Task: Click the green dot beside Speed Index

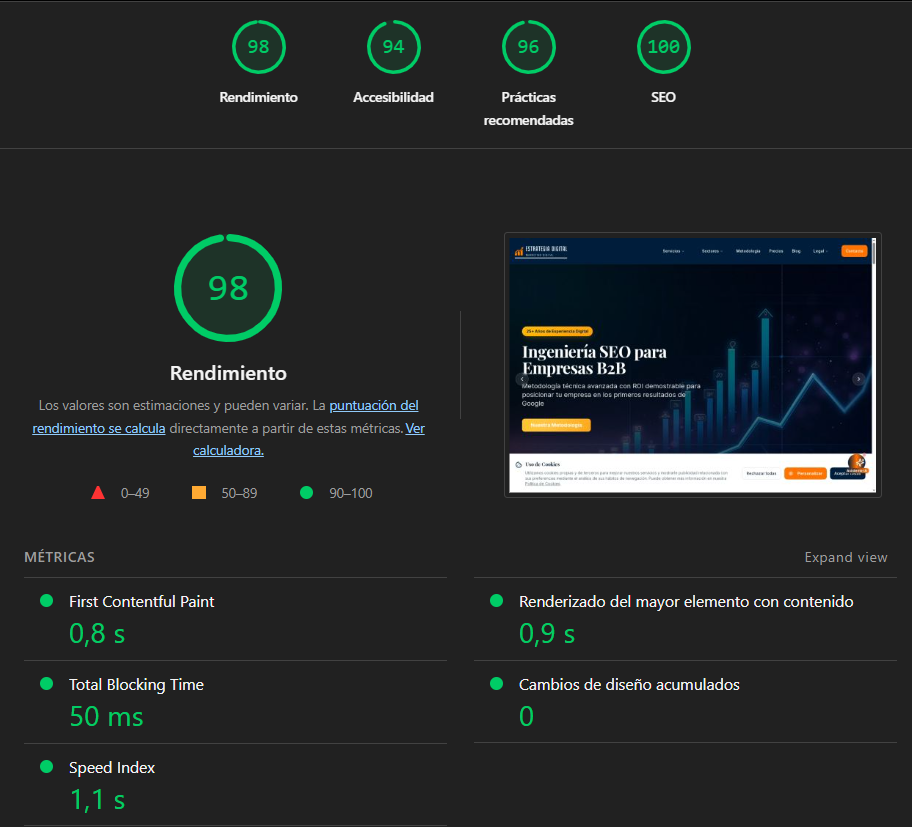Action: (47, 767)
